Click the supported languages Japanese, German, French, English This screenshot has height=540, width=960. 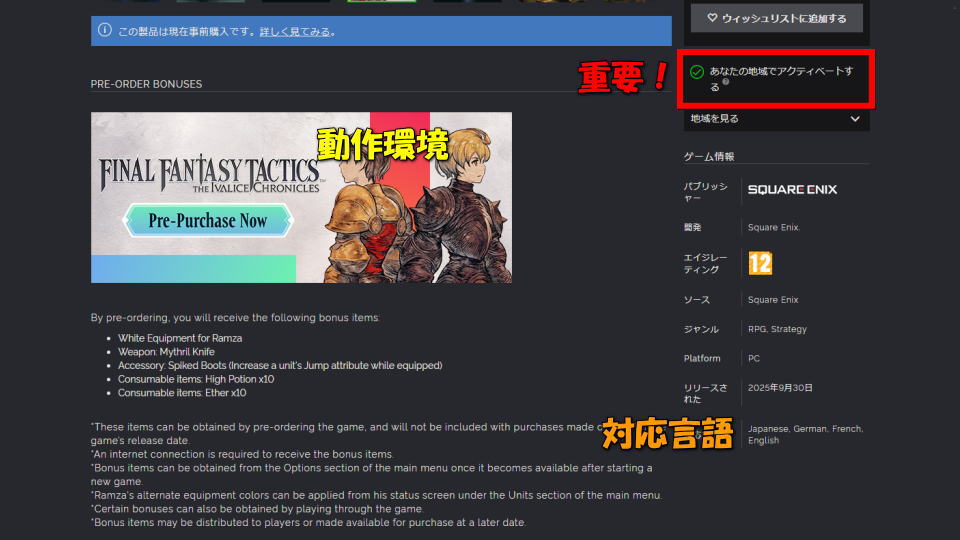pyautogui.click(x=805, y=434)
